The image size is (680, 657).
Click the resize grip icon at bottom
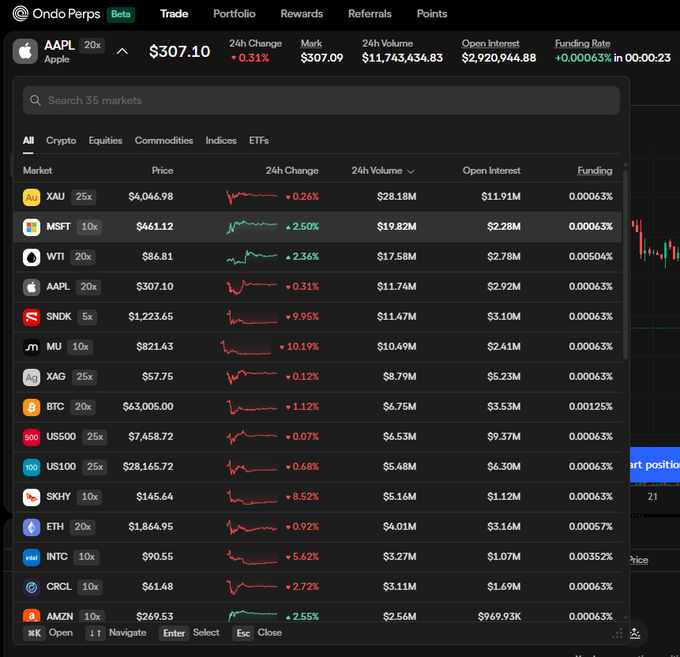click(x=617, y=634)
